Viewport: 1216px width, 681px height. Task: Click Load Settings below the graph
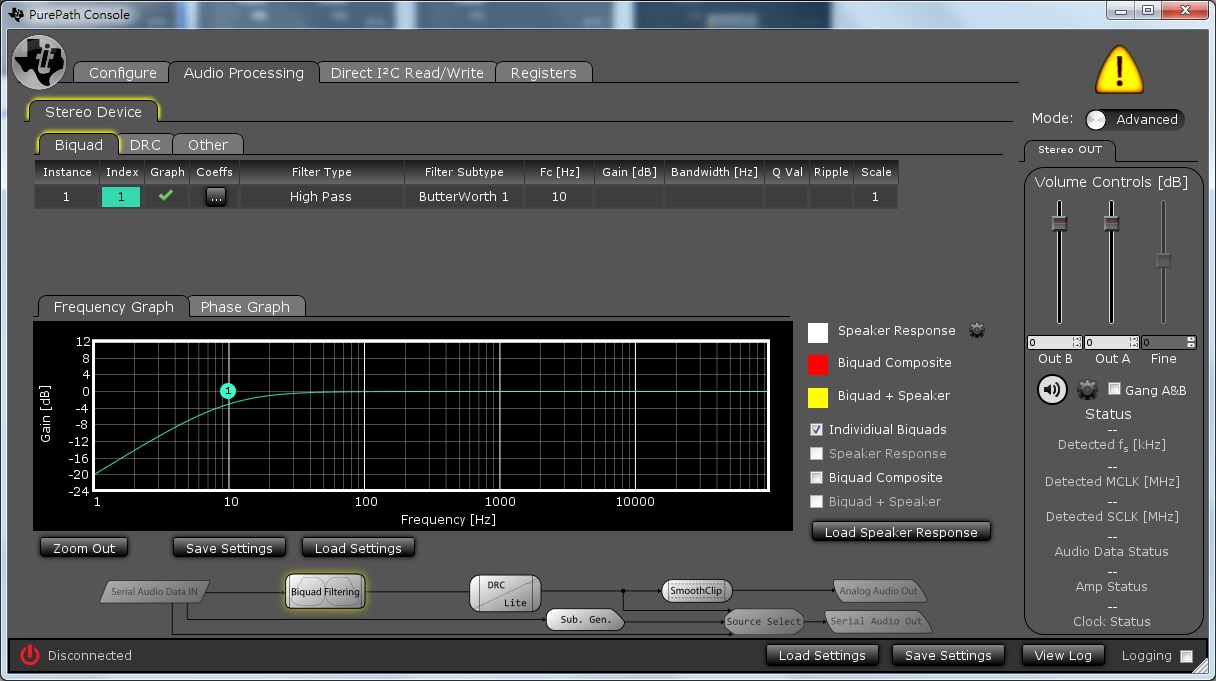click(x=358, y=548)
